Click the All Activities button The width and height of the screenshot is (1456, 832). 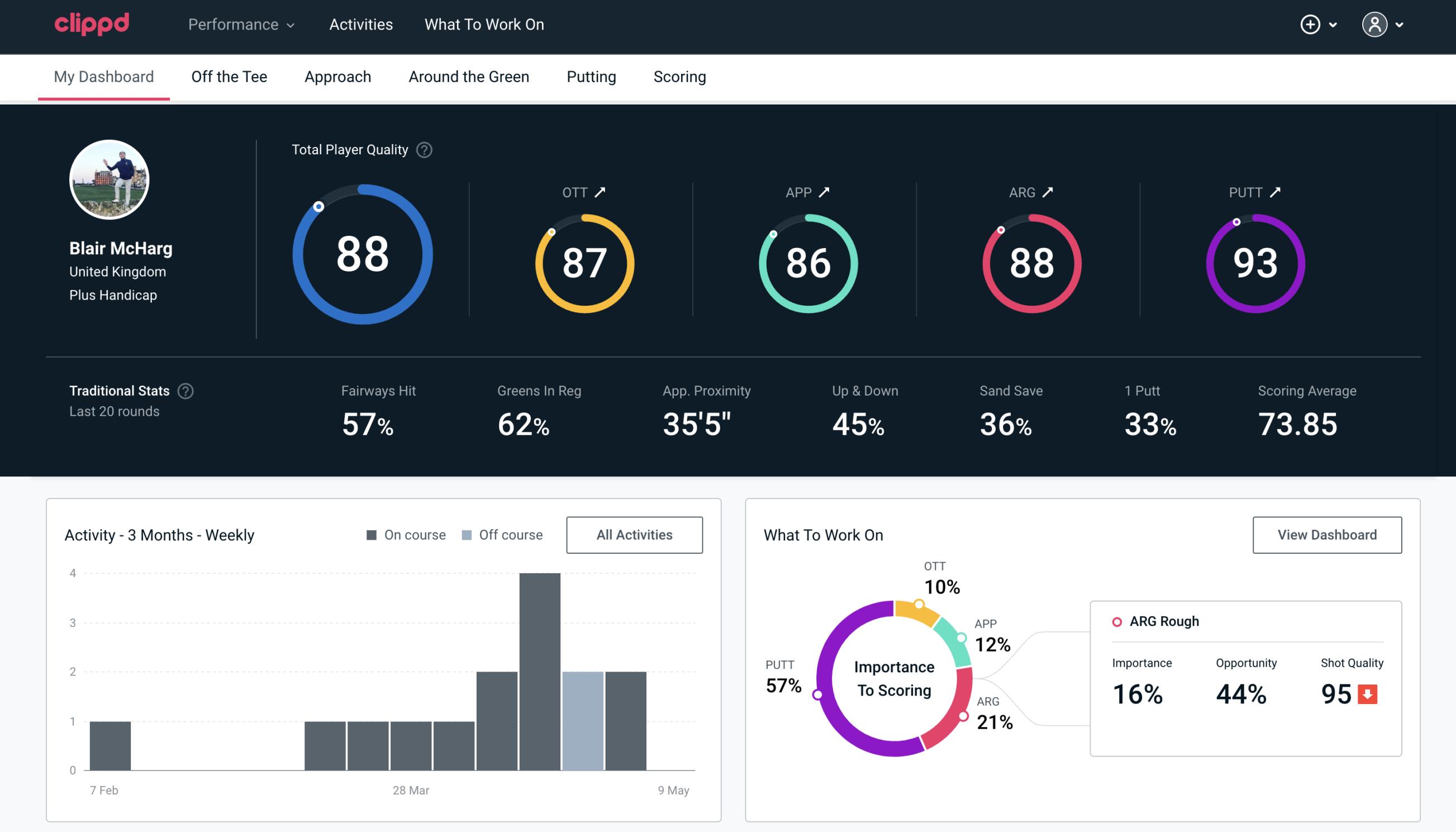point(635,535)
